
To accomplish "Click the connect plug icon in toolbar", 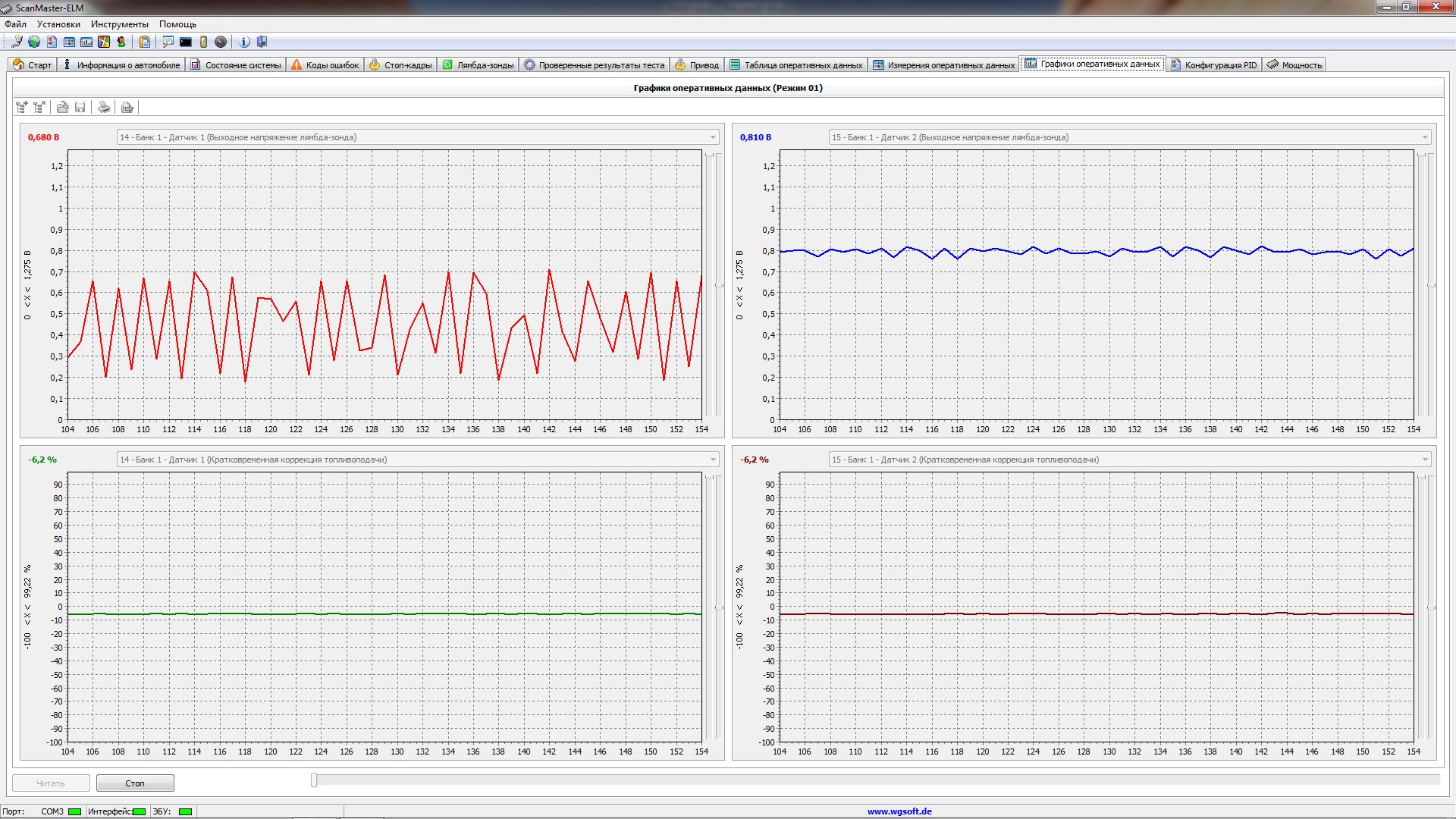I will (x=17, y=42).
